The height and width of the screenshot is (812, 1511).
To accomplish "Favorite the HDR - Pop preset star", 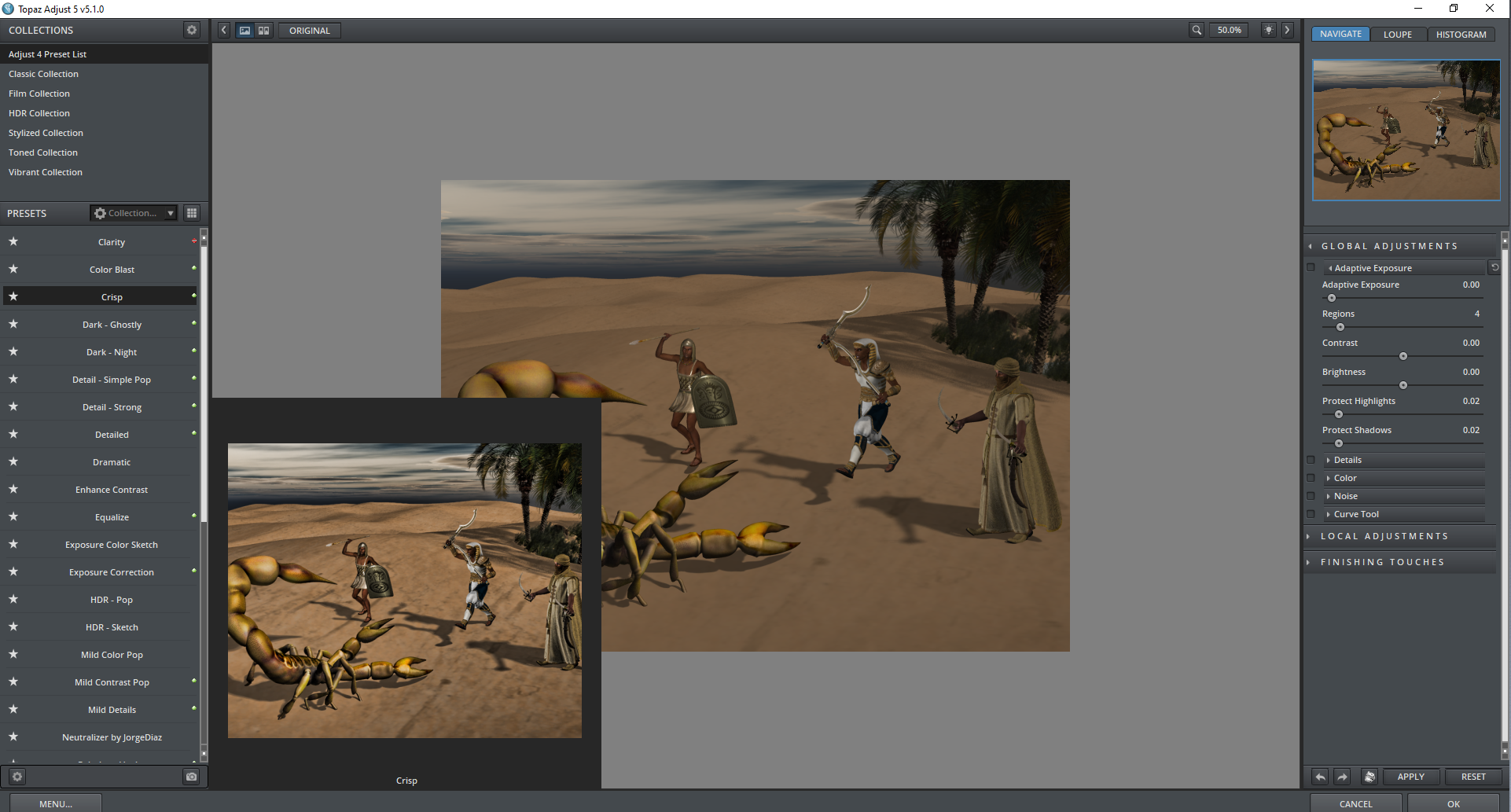I will (13, 600).
